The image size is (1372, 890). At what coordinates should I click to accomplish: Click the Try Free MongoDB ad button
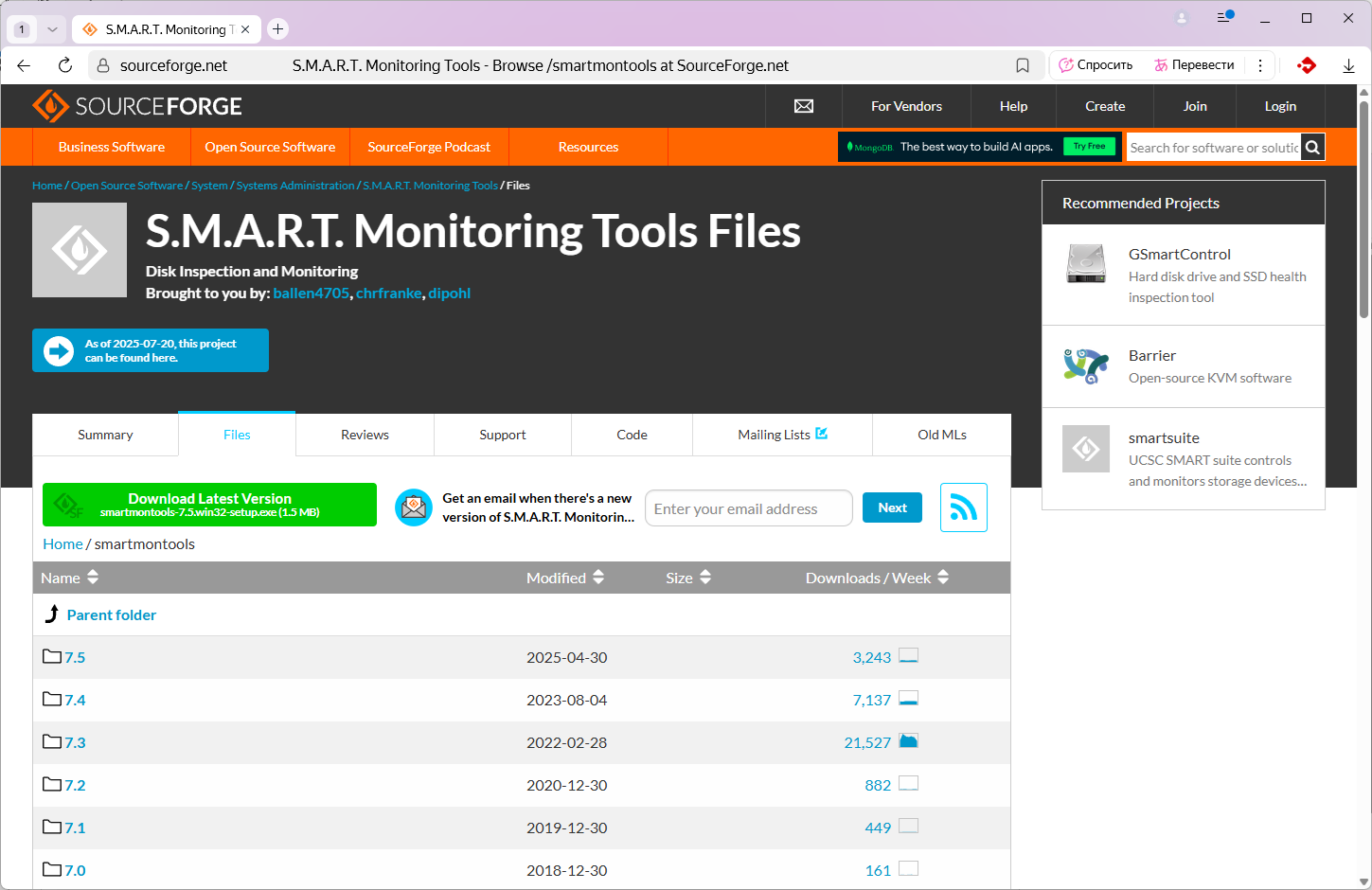point(1089,146)
